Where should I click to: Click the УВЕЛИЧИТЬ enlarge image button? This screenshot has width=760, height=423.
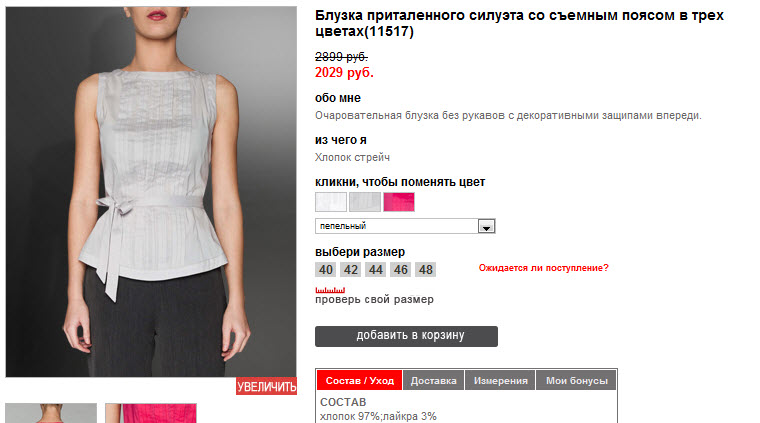(267, 386)
